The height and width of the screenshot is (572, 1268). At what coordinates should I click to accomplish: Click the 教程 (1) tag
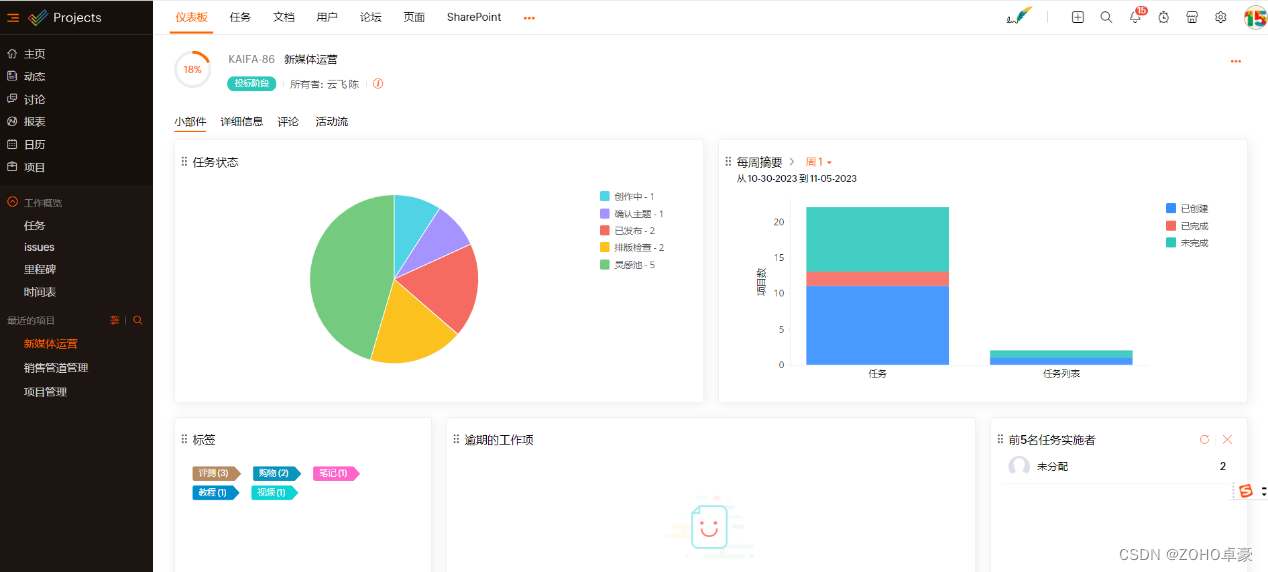point(215,492)
